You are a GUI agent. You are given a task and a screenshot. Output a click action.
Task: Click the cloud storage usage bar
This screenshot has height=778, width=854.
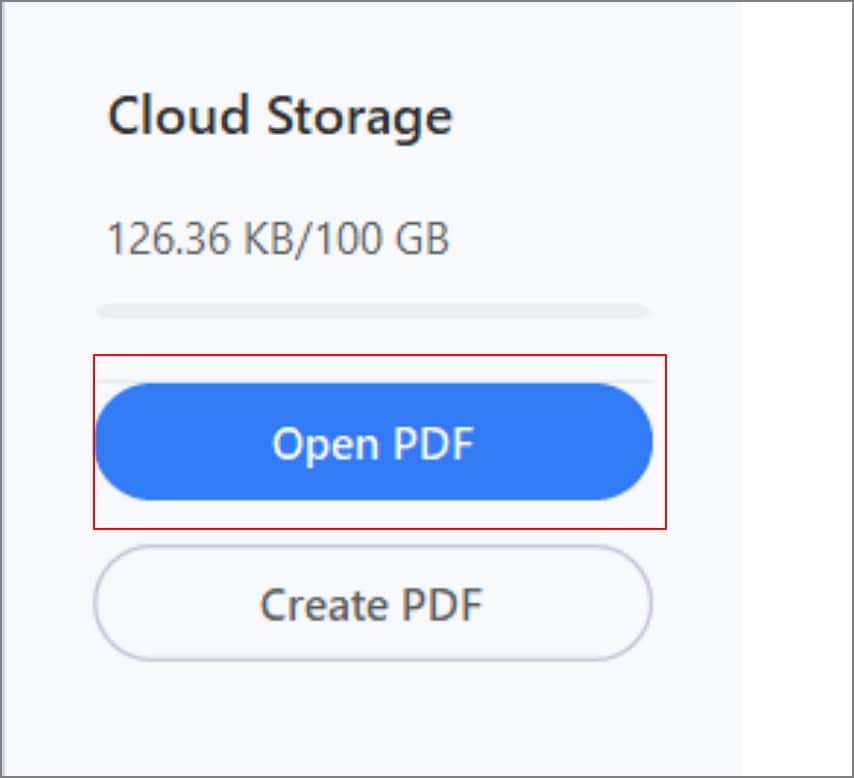pyautogui.click(x=373, y=312)
